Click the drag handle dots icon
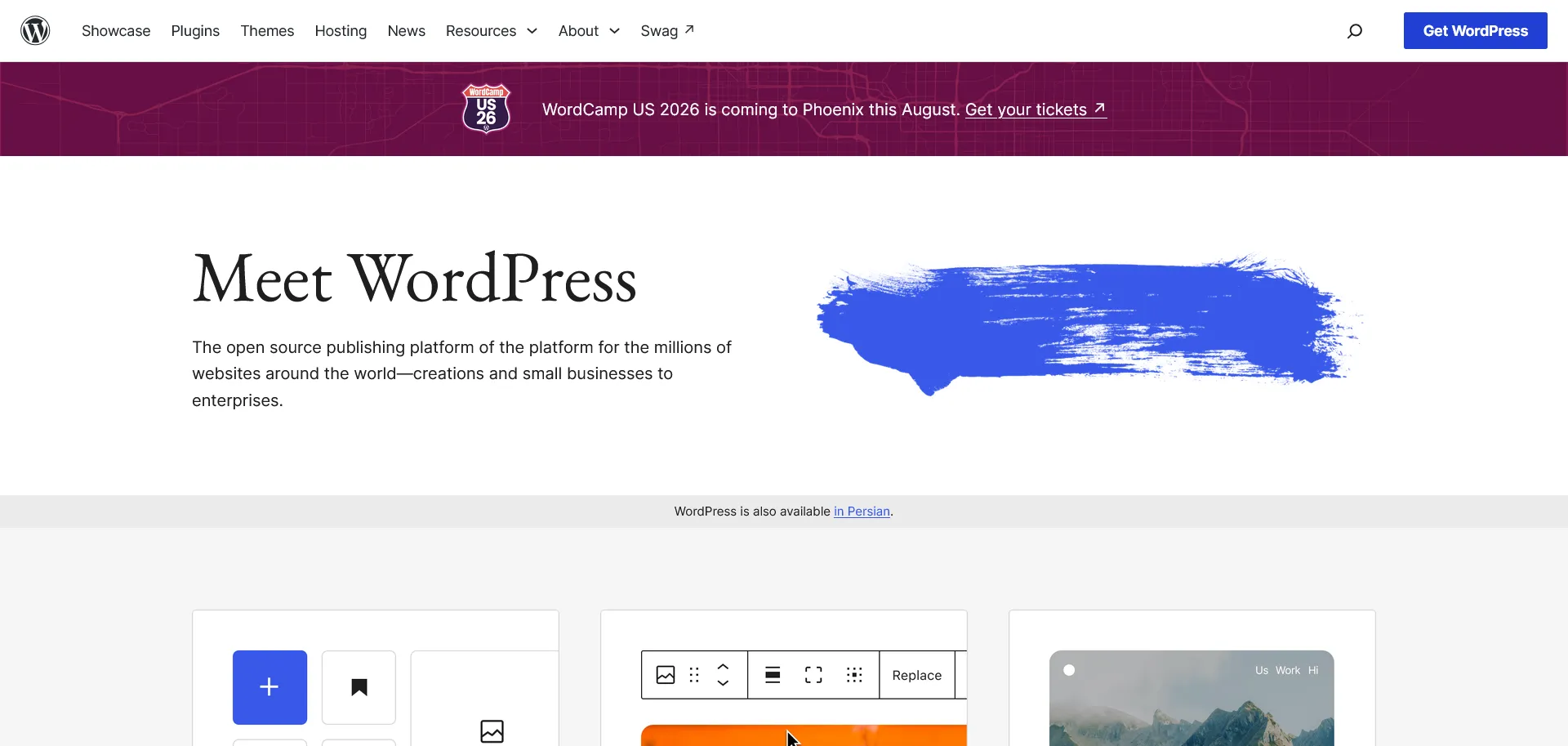1568x746 pixels. point(694,675)
